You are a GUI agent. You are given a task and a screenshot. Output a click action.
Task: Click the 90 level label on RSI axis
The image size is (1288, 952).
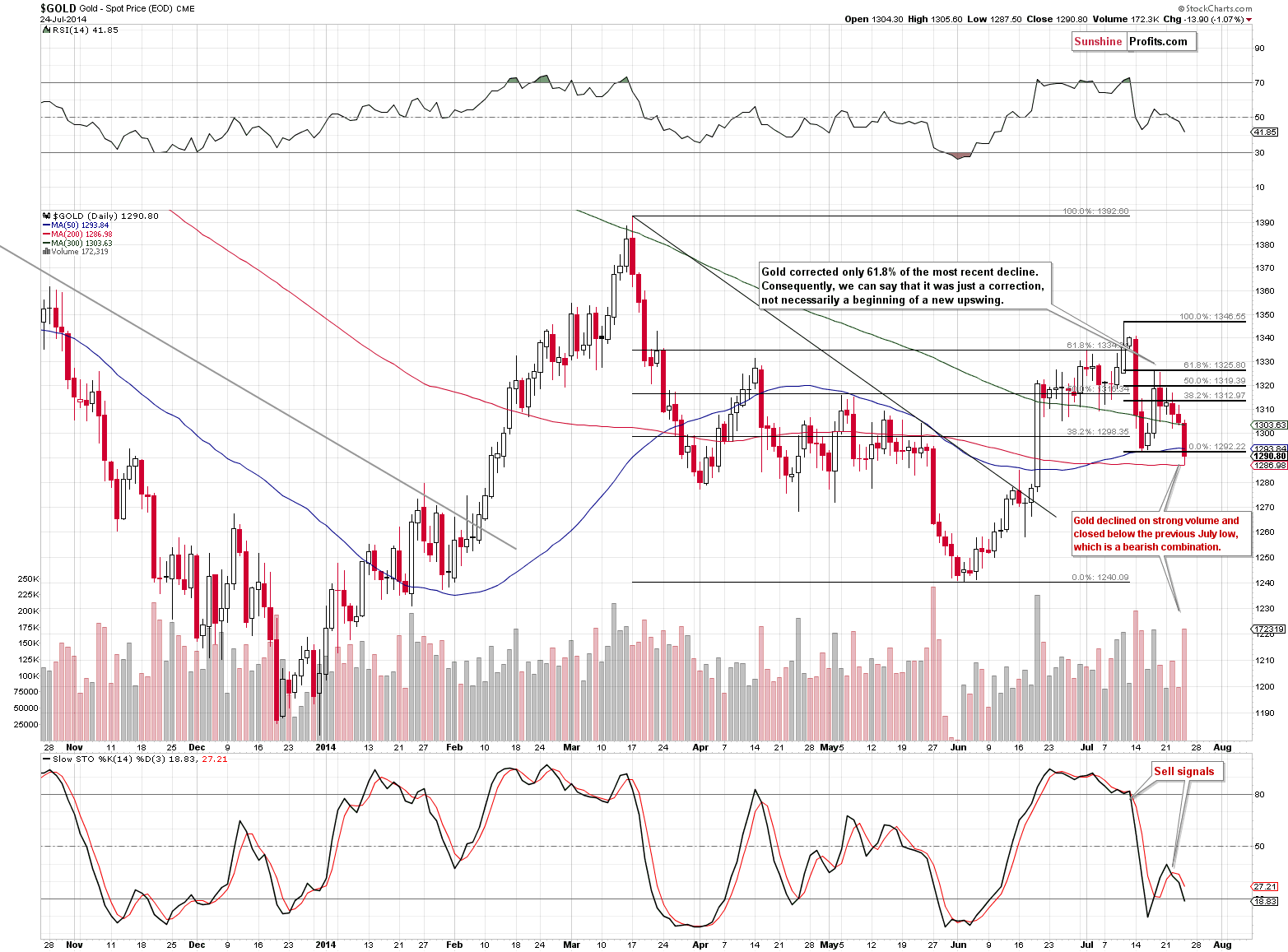(1260, 49)
